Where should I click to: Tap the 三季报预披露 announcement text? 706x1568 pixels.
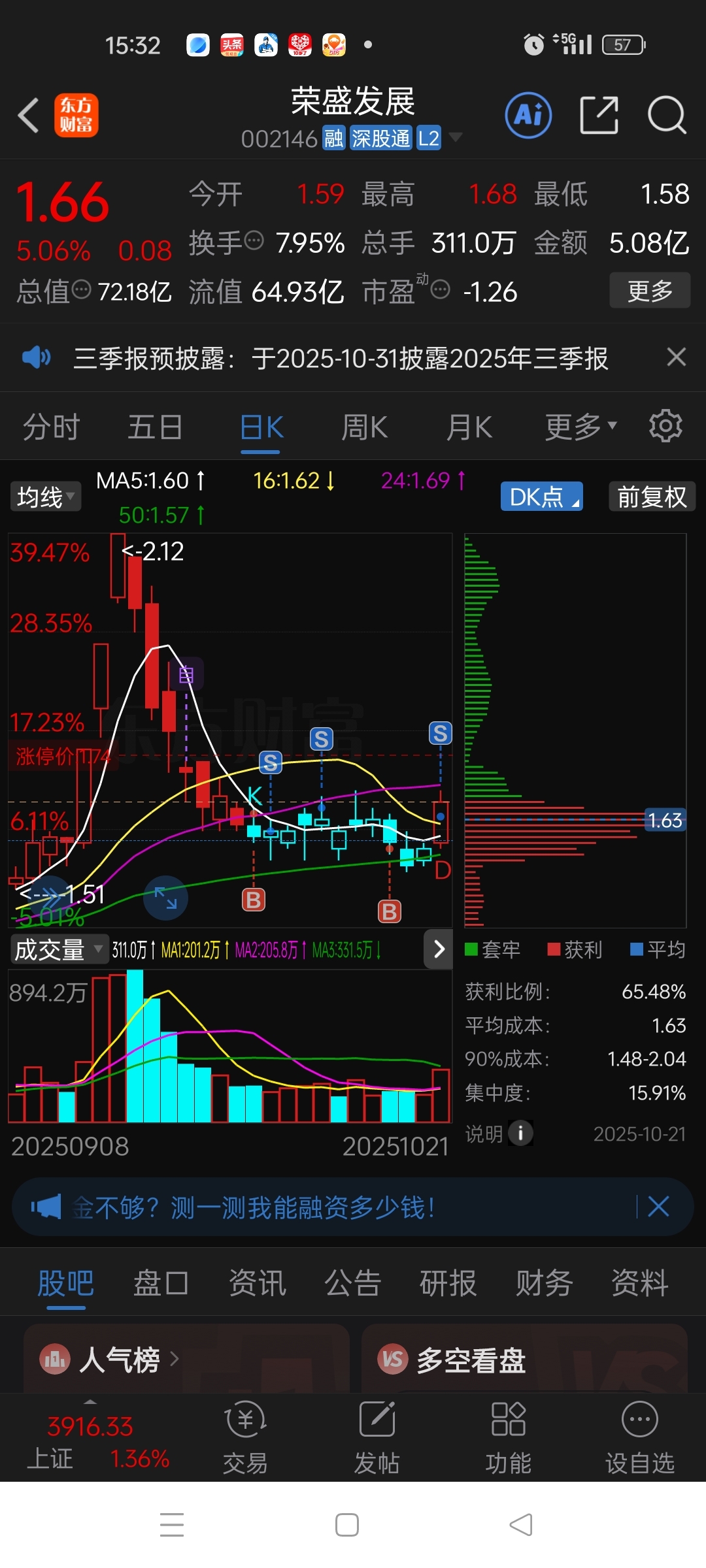(x=341, y=358)
